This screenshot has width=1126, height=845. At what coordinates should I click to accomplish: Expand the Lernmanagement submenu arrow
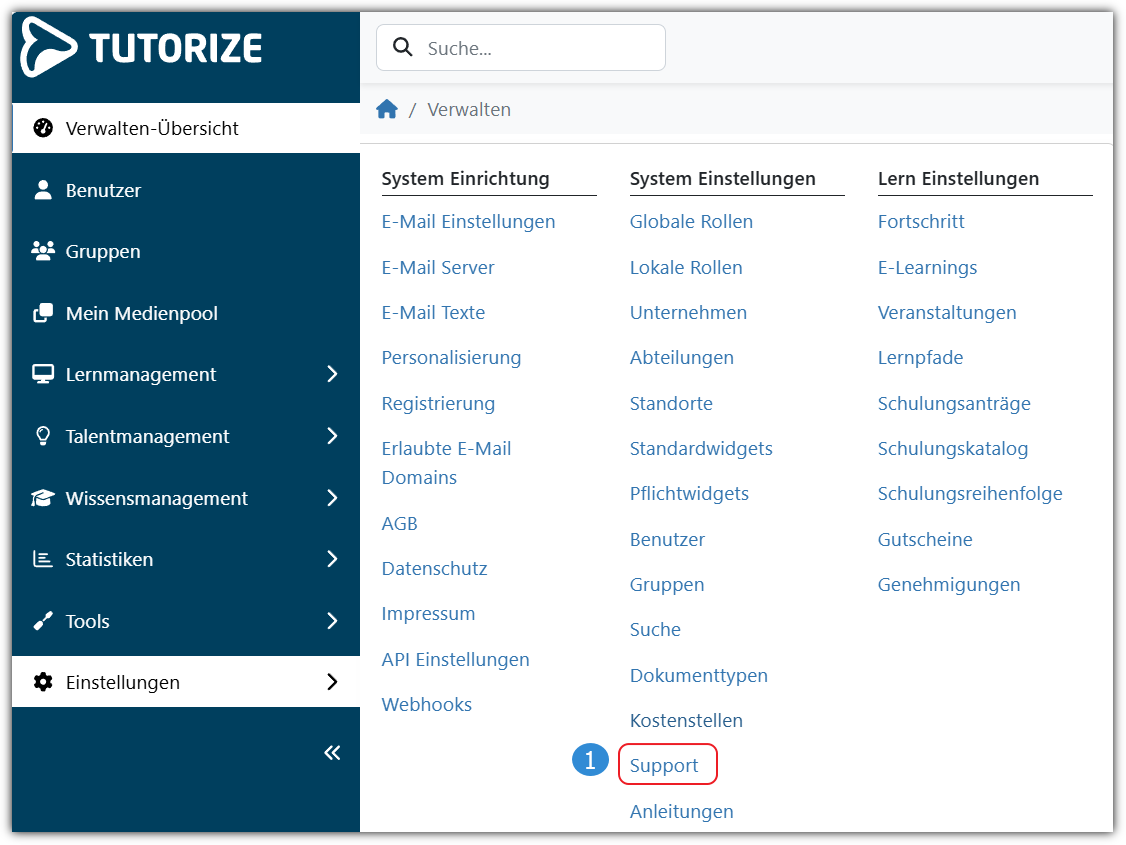click(332, 374)
